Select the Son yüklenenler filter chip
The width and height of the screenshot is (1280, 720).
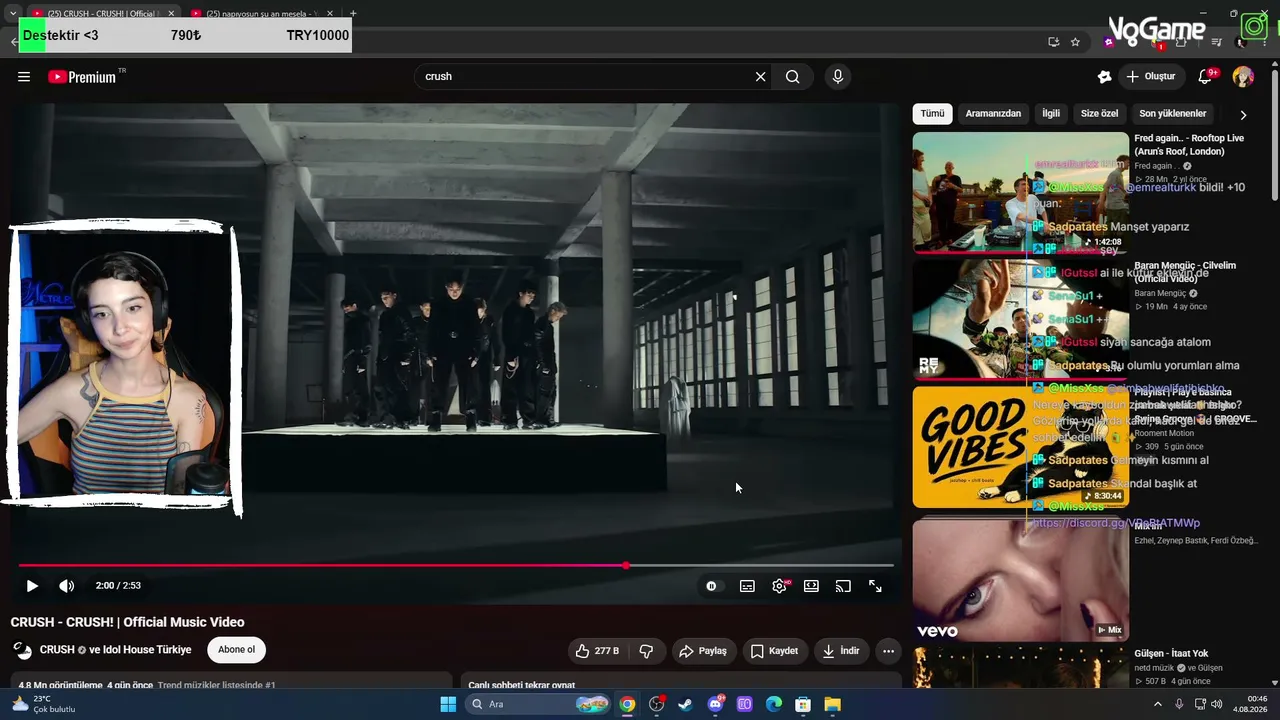coord(1173,114)
